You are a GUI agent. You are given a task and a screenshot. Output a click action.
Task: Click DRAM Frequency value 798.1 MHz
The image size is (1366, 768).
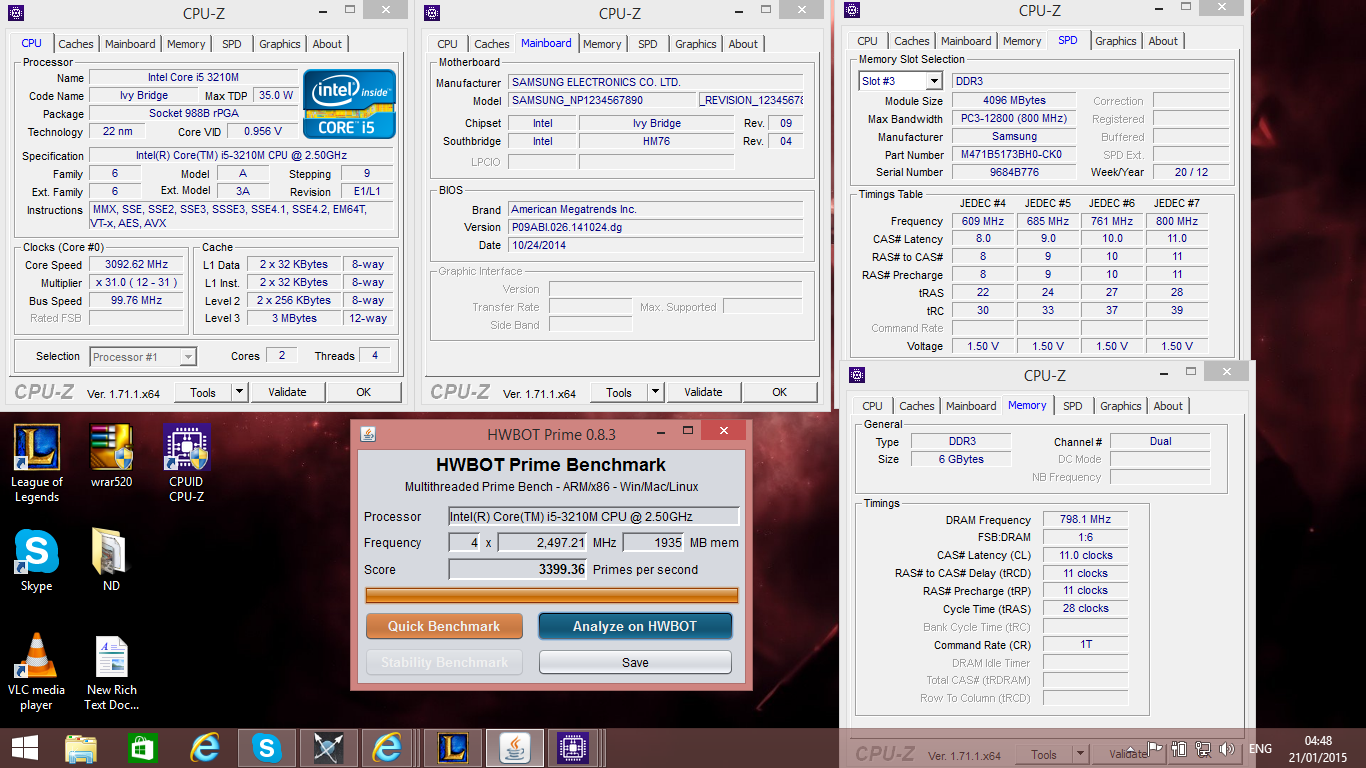click(x=1085, y=520)
